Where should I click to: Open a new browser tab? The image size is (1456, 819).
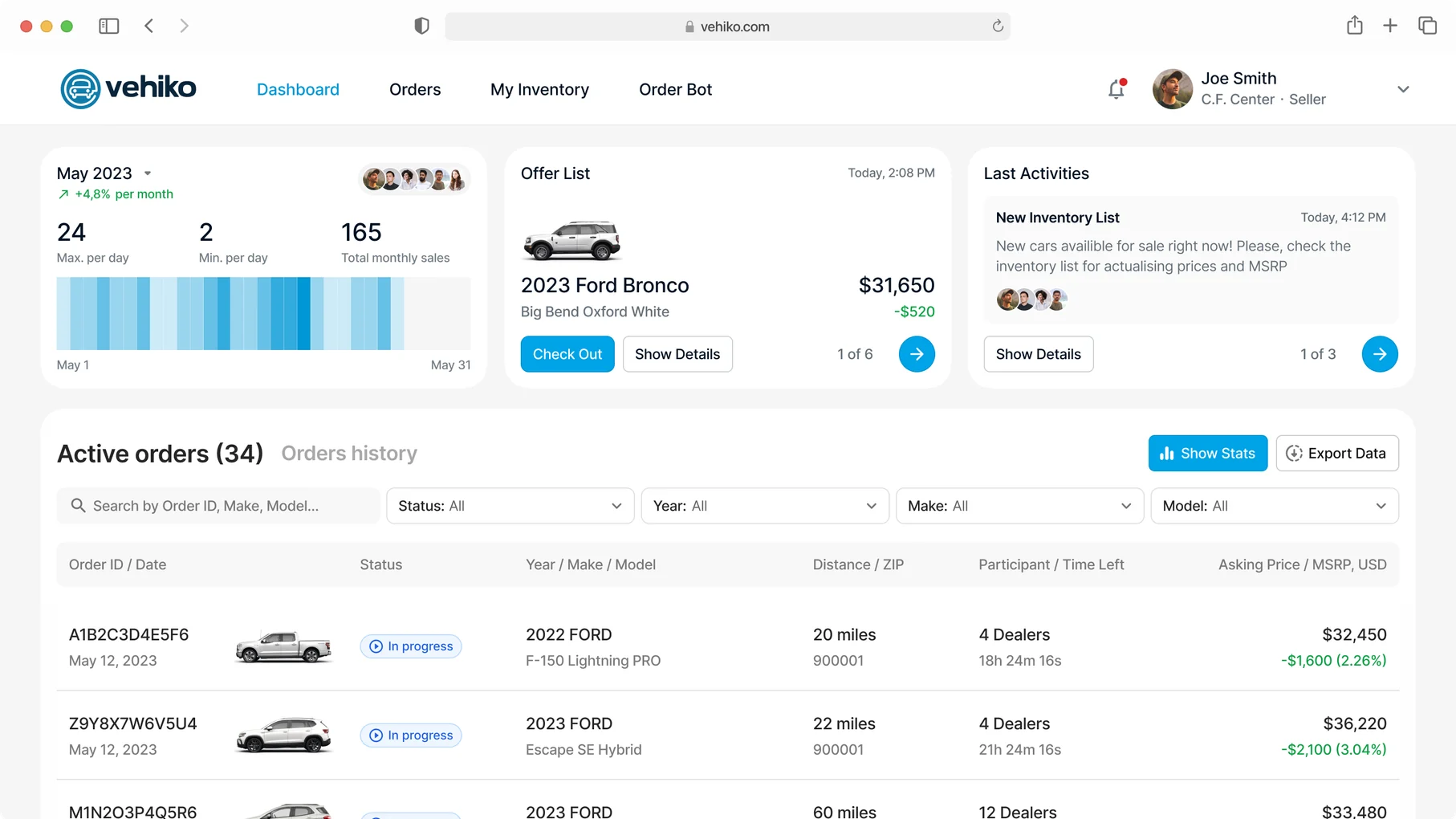[x=1390, y=26]
